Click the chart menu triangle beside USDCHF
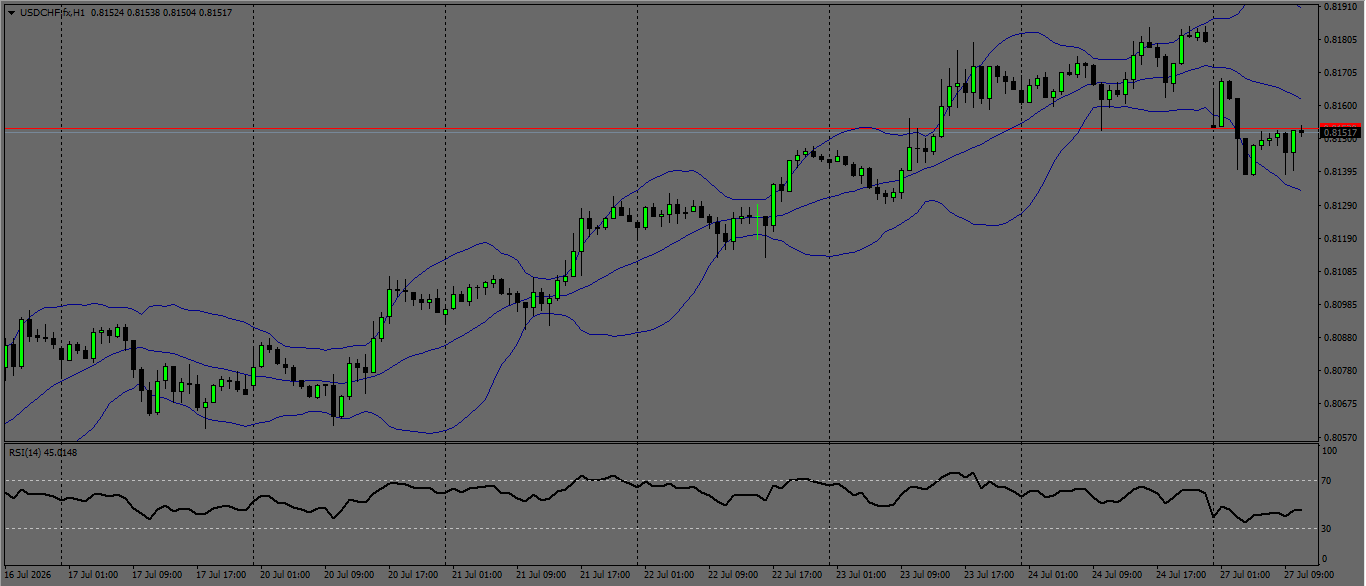 point(11,12)
